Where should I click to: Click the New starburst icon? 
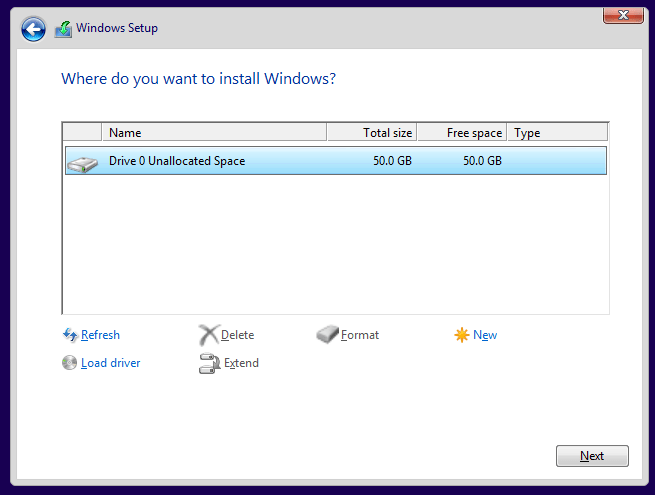(462, 335)
